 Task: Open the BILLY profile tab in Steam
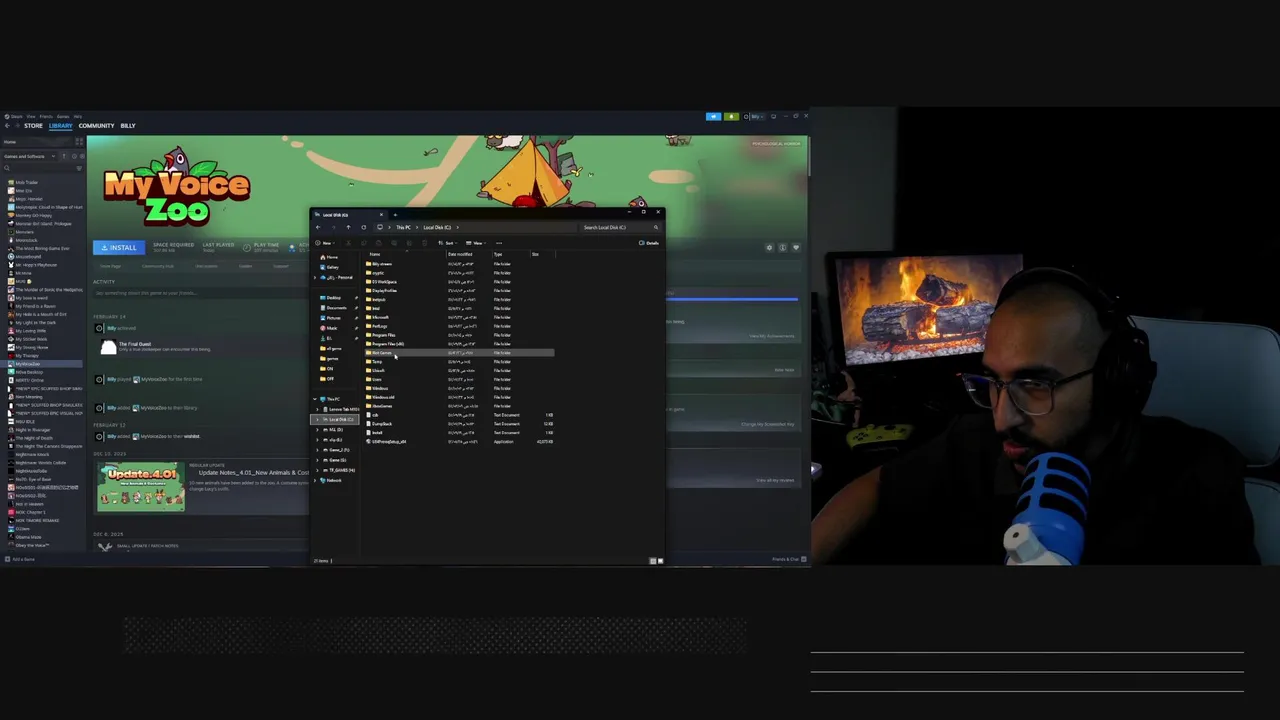click(128, 125)
